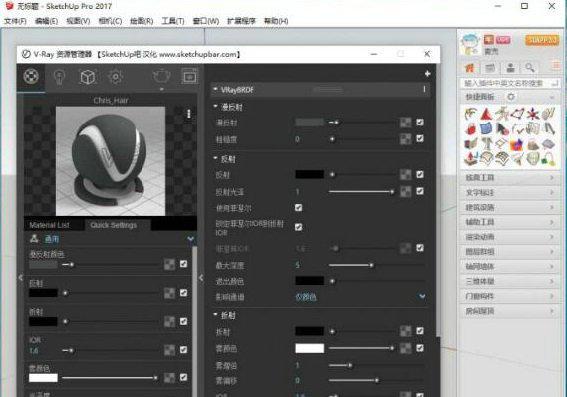
Task: Click the plus icon to add a layer
Action: 427,74
